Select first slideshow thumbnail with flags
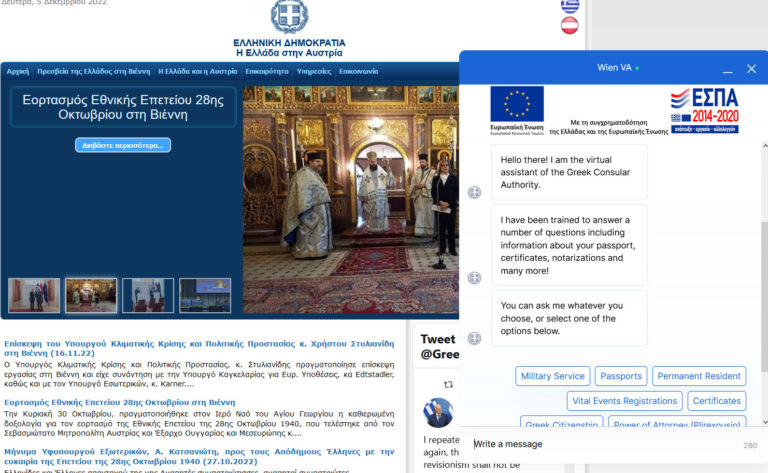 pos(34,295)
